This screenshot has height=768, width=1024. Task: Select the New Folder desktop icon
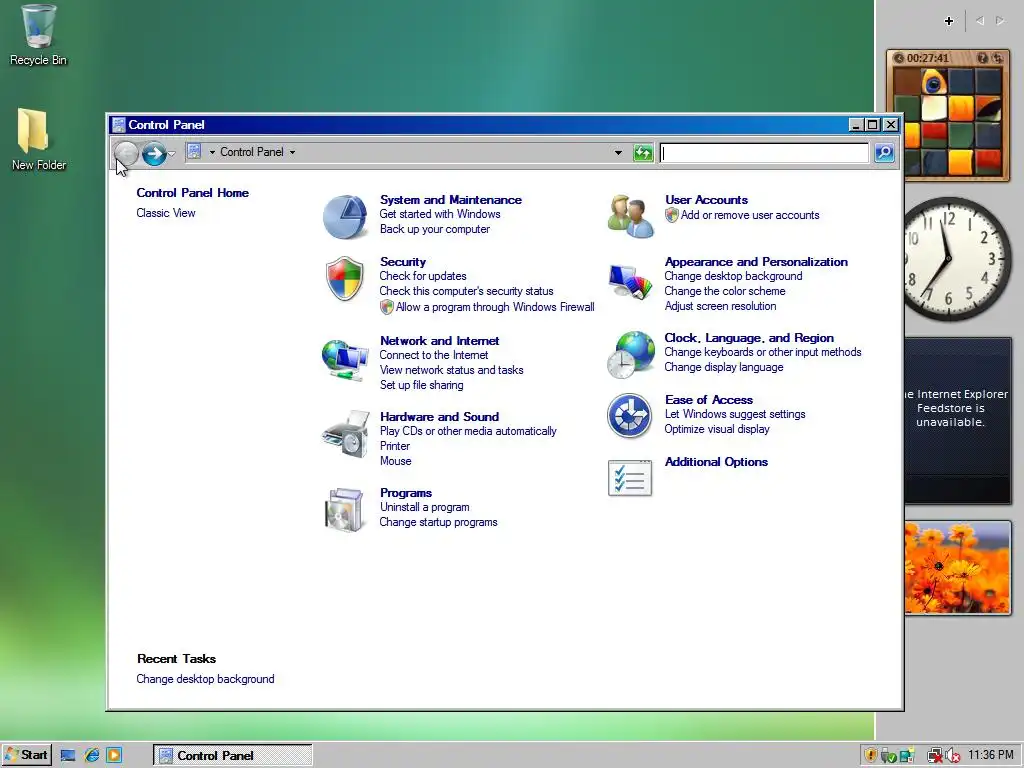[38, 140]
